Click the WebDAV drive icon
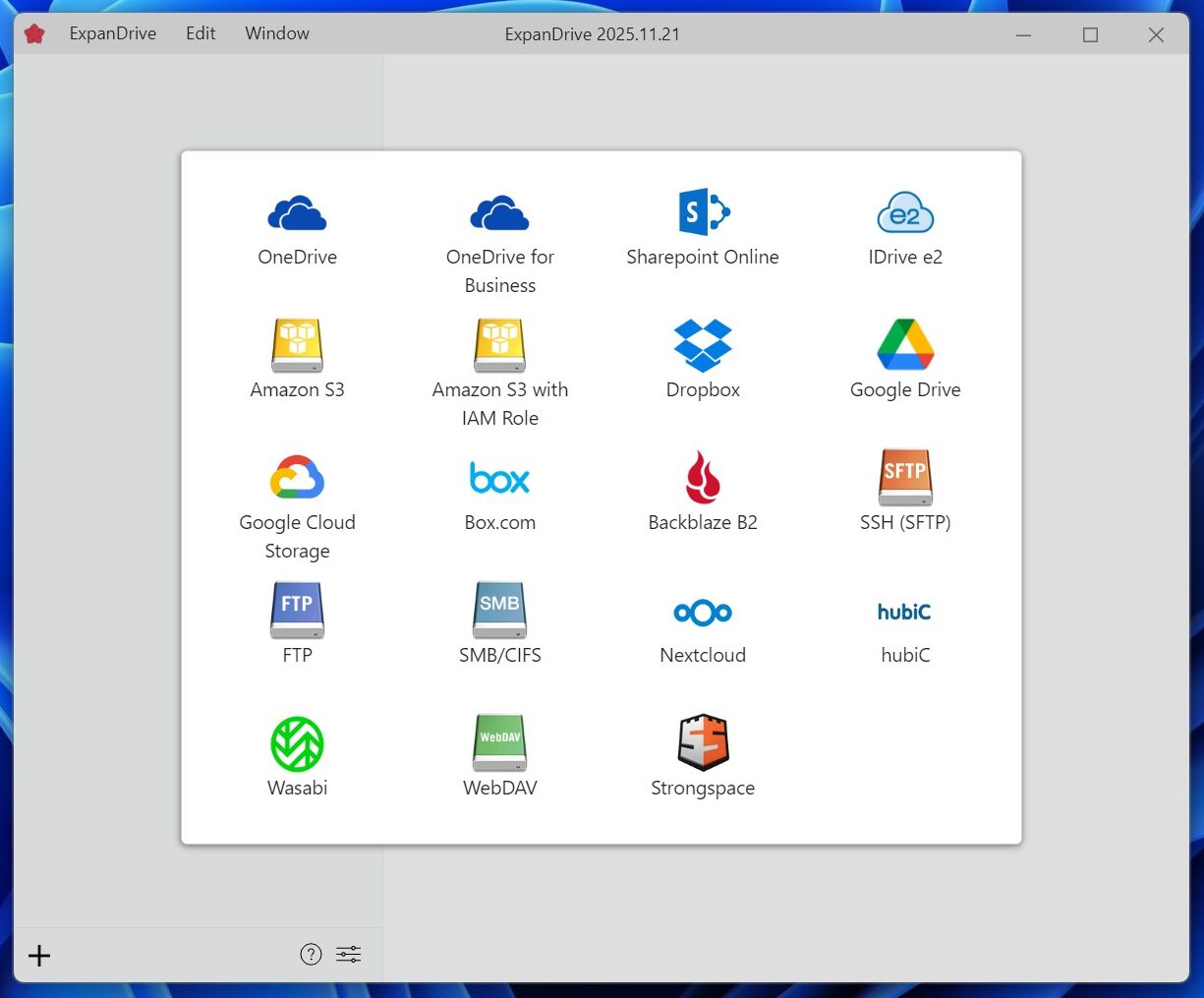1204x998 pixels. [x=499, y=743]
